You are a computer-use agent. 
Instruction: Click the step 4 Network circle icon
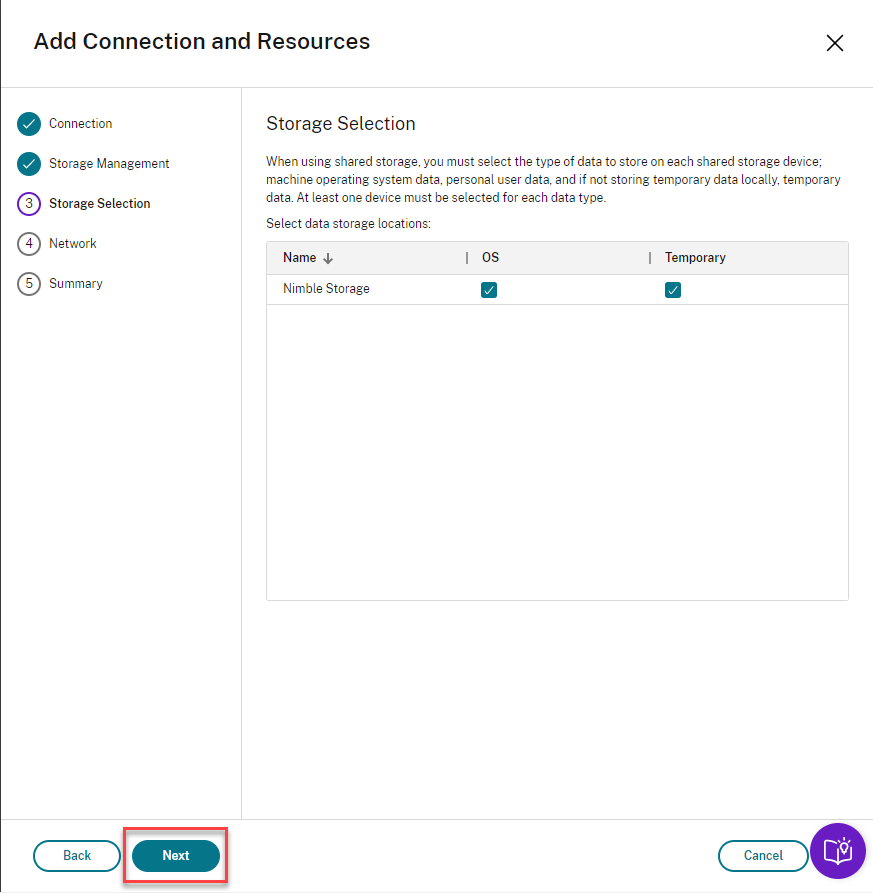[29, 244]
